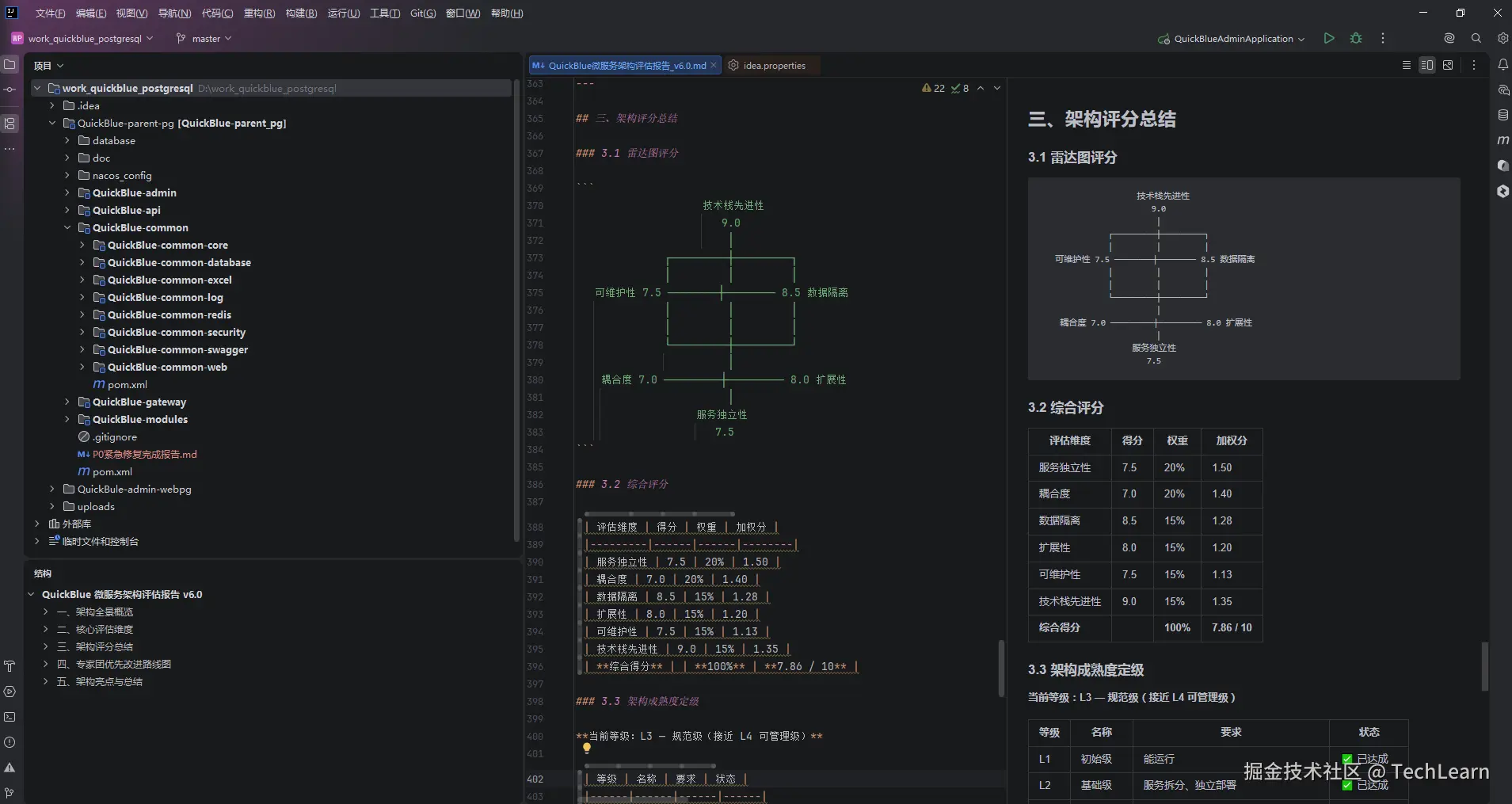Screen dimensions: 1512x804
Task: Click the 8 typos inspection indicator
Action: pos(960,88)
